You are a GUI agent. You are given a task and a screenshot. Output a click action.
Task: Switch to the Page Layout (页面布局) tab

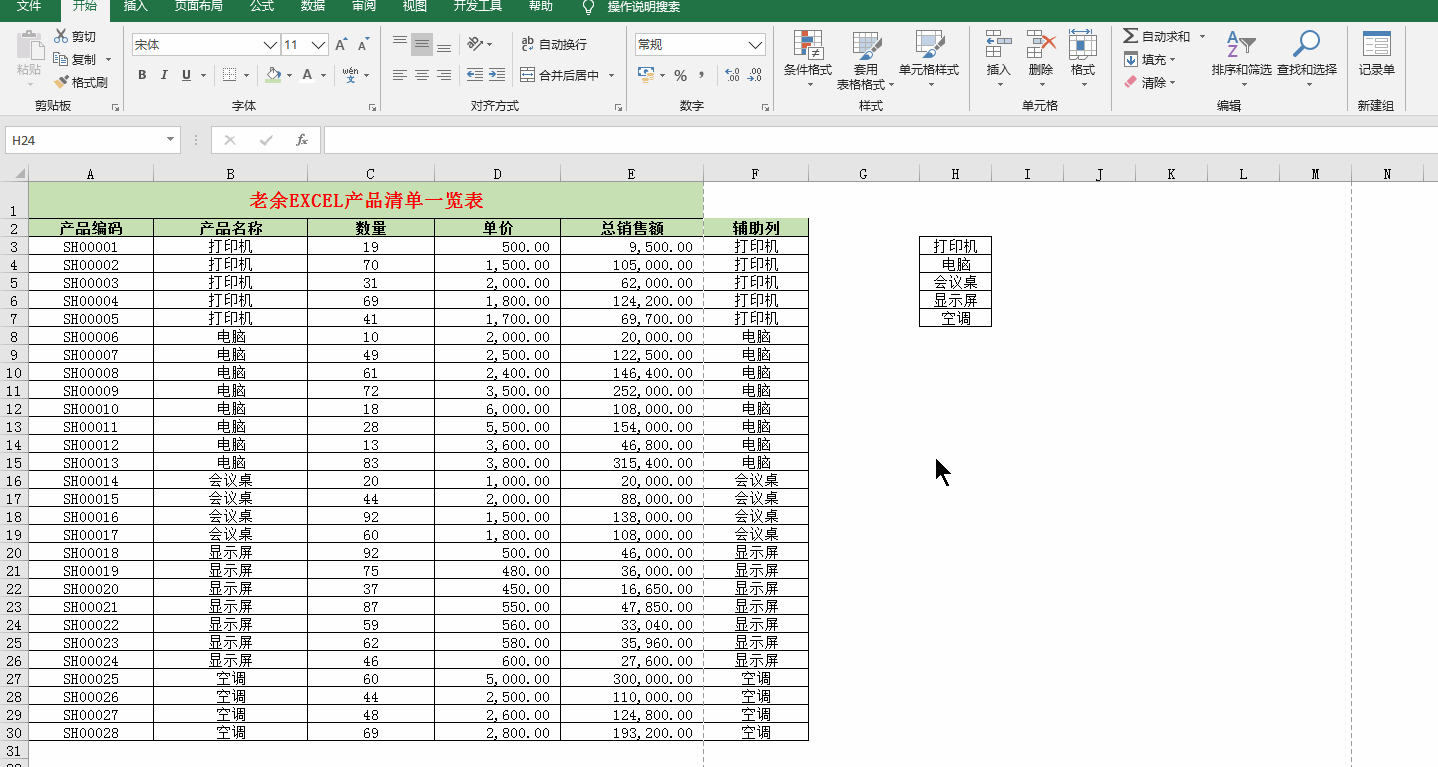[x=198, y=7]
